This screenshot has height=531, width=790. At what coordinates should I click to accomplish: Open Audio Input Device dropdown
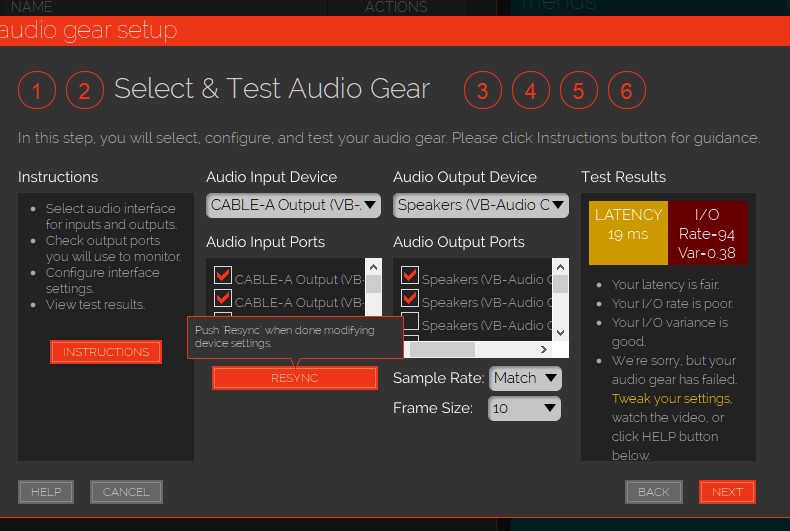pos(293,205)
